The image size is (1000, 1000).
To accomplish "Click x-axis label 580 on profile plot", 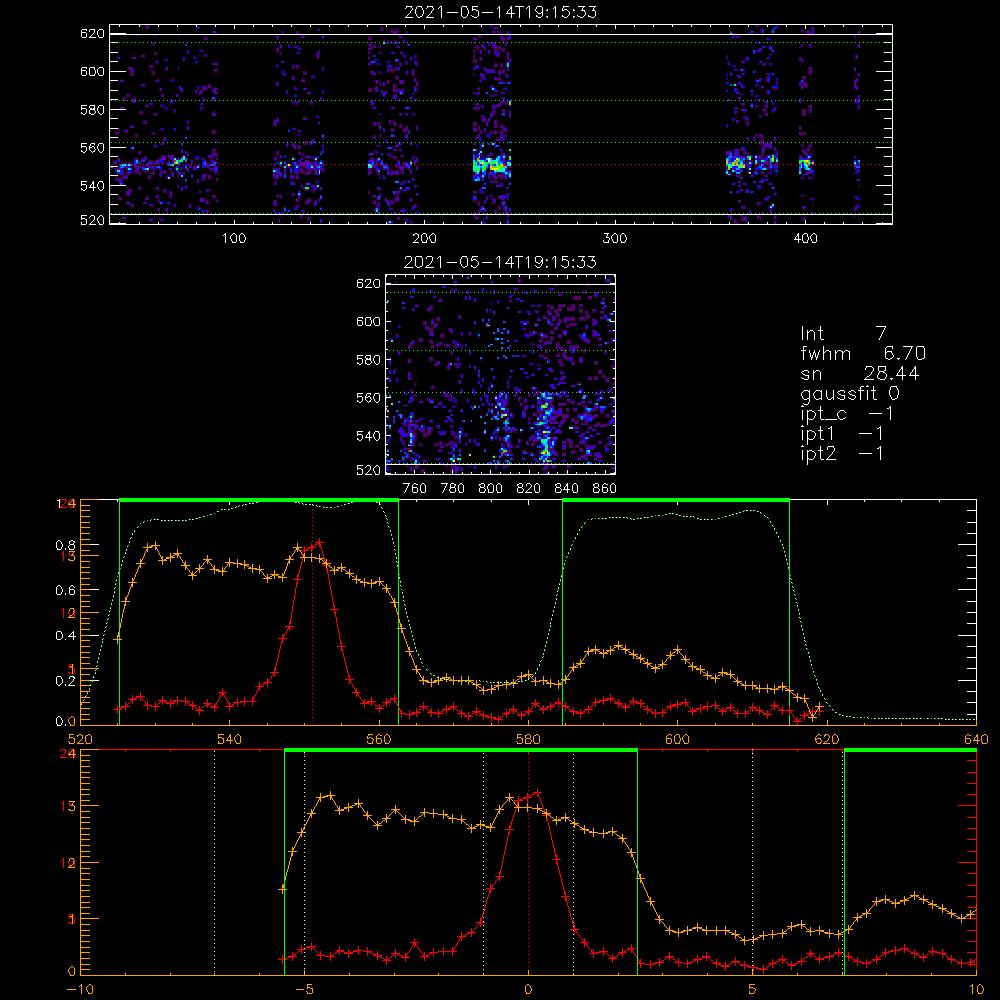I will pos(528,739).
